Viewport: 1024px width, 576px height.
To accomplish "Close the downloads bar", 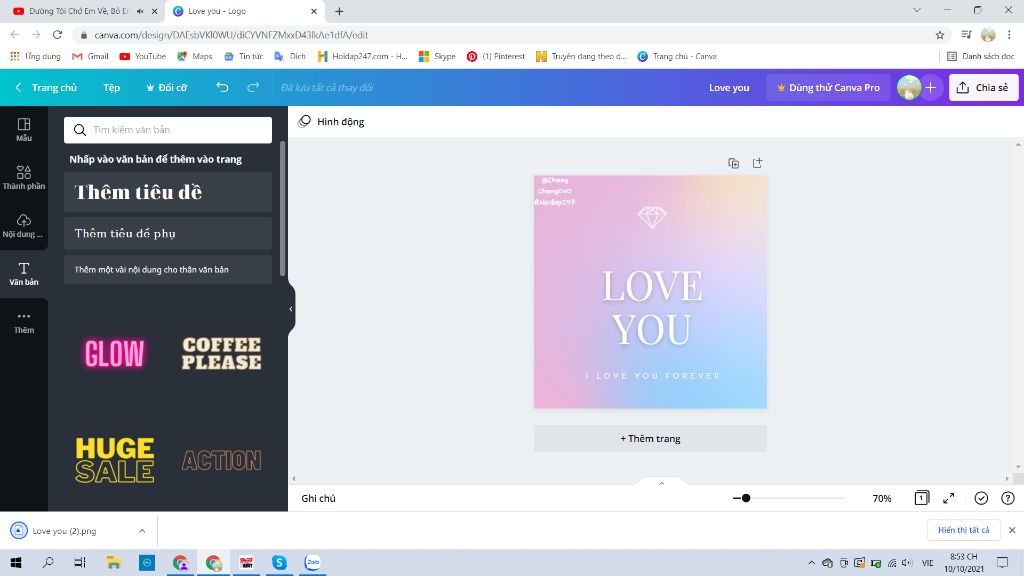I will pyautogui.click(x=1012, y=530).
